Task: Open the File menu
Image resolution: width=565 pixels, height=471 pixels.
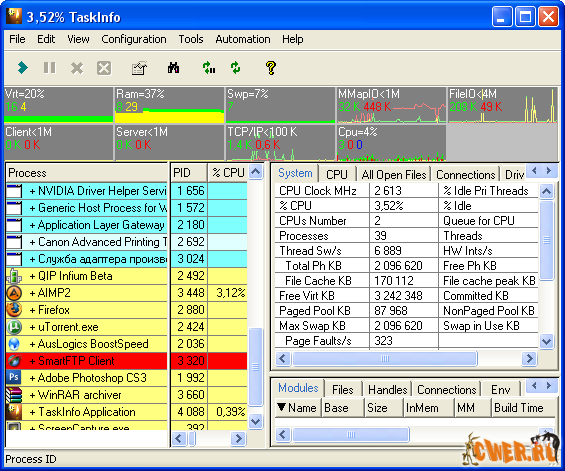Action: tap(17, 39)
